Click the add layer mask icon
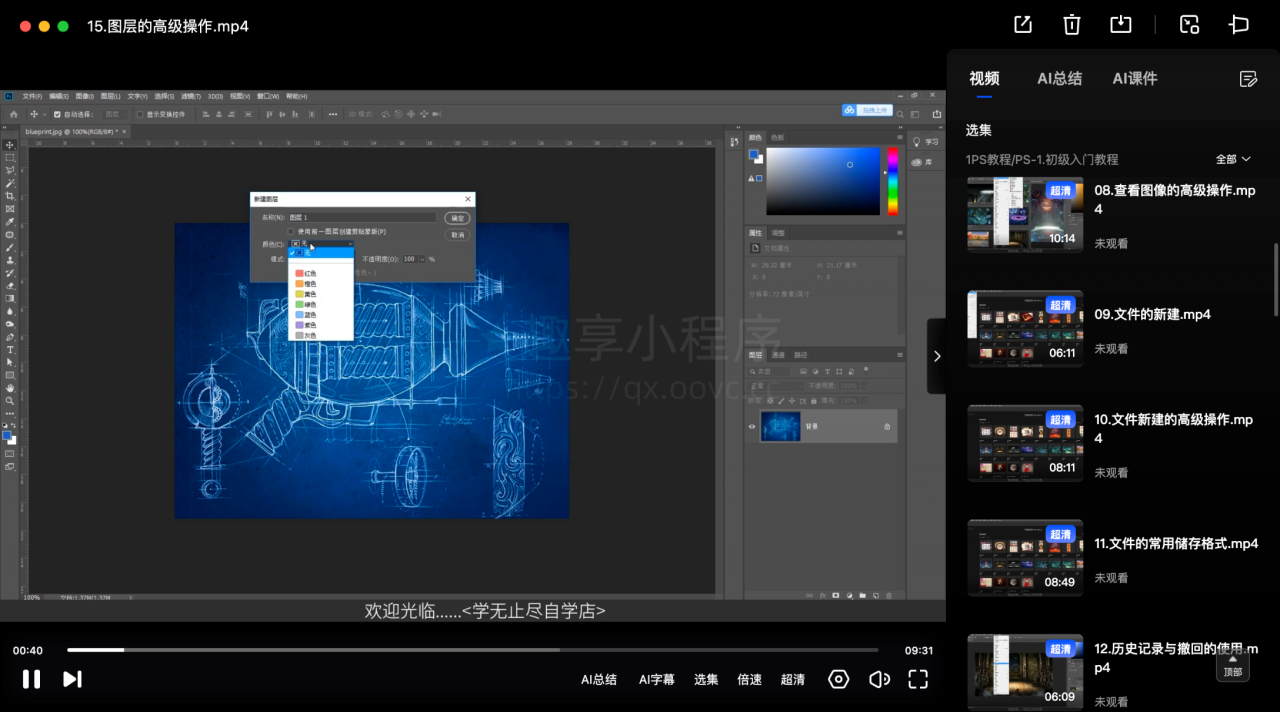Viewport: 1280px width, 712px height. 836,595
